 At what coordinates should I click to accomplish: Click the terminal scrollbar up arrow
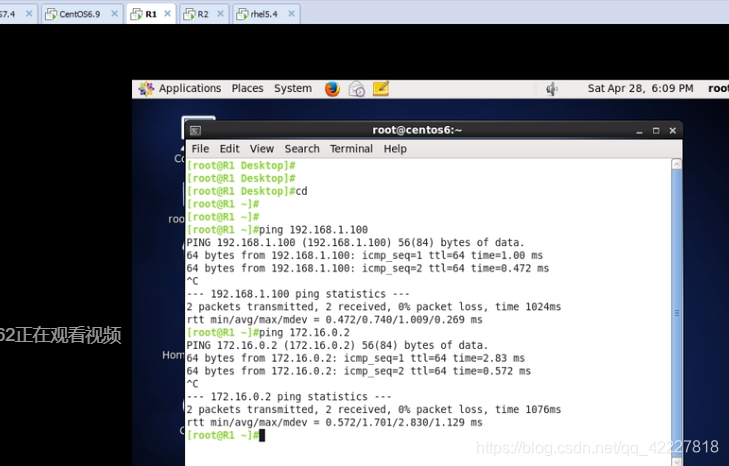677,164
